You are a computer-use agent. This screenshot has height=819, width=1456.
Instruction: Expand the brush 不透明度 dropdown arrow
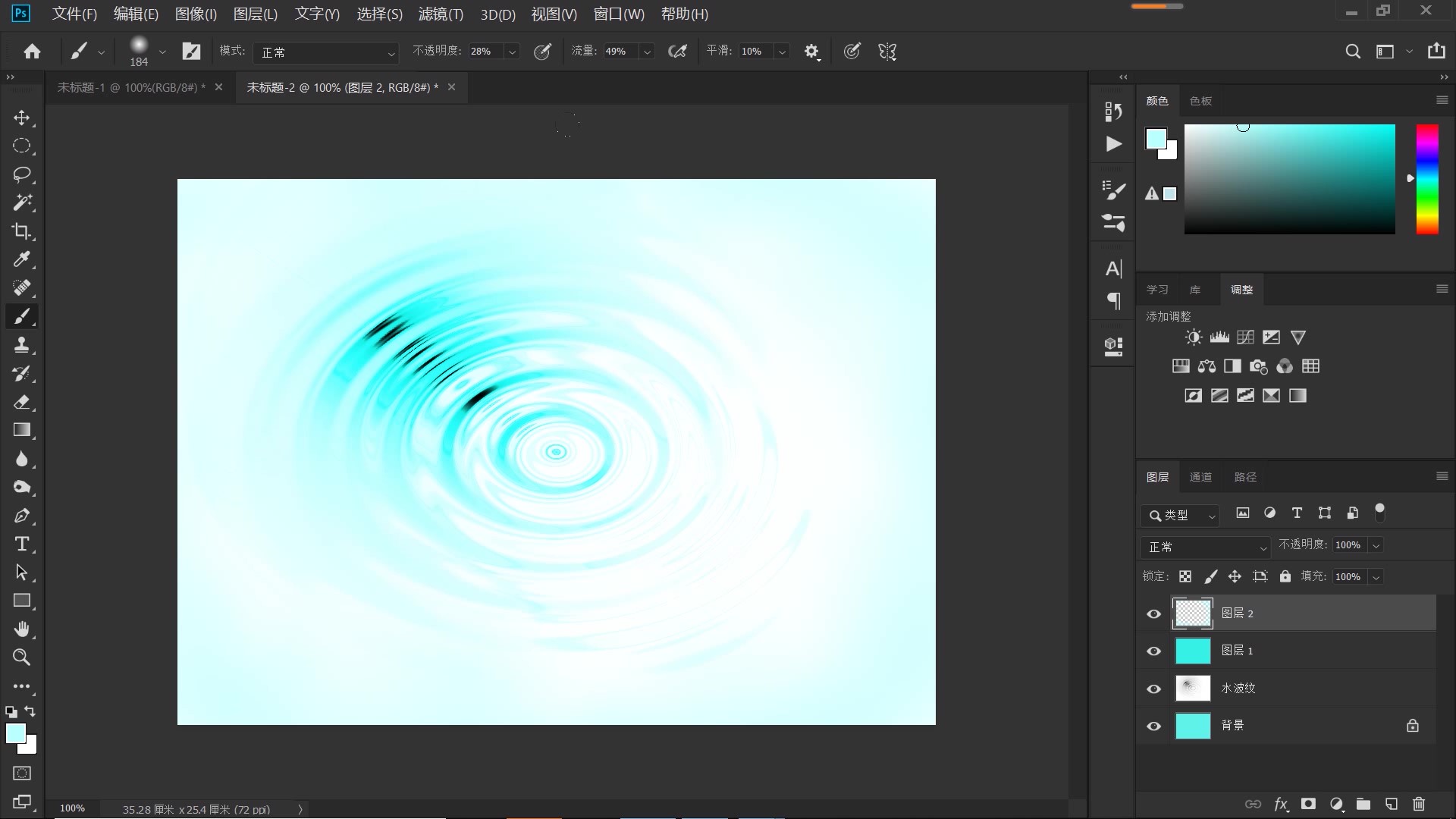click(x=513, y=52)
